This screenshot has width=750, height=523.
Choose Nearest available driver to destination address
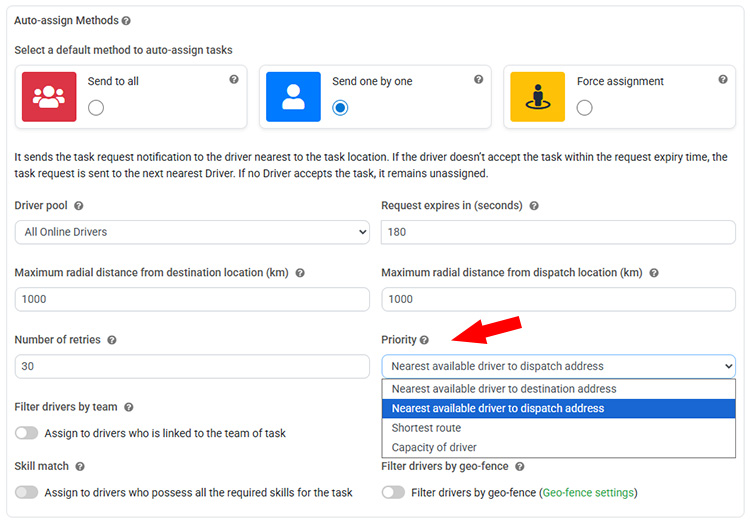504,389
